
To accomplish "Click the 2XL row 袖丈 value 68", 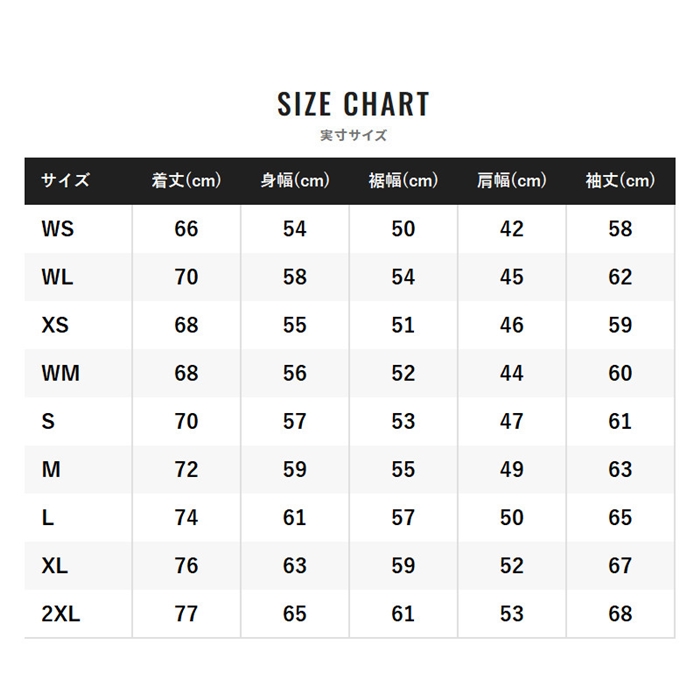I will 620,614.
